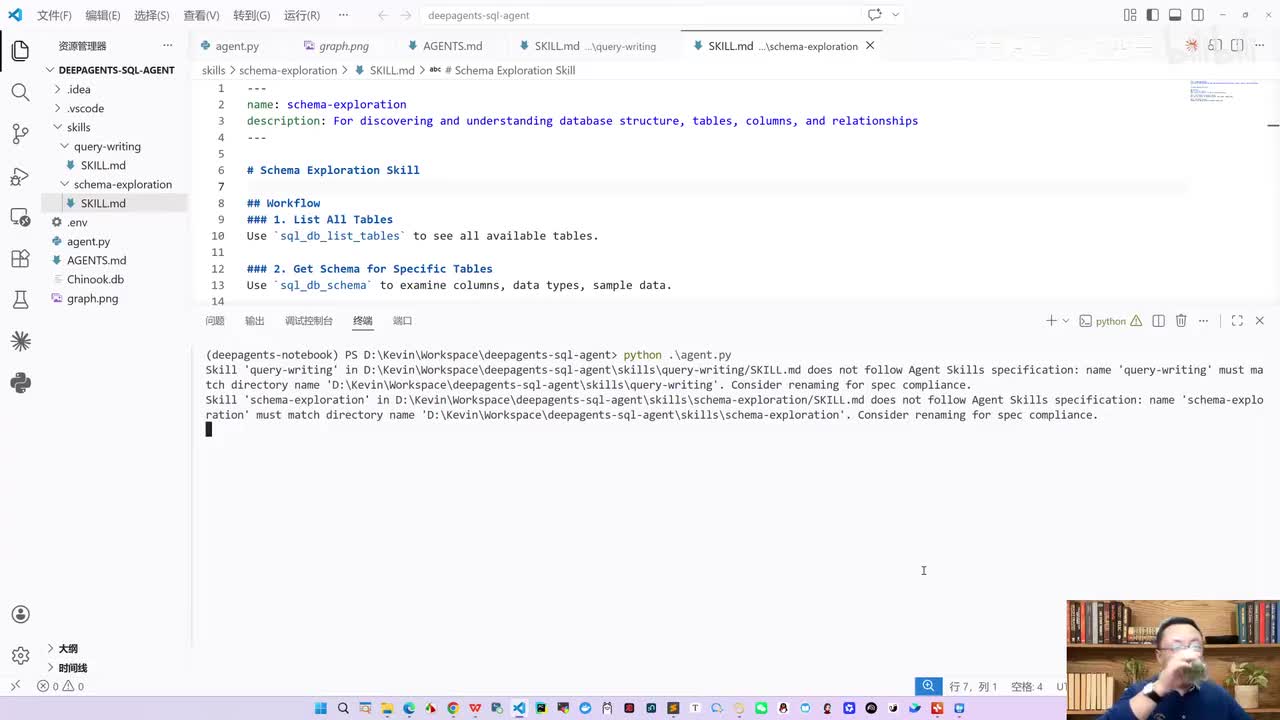1280x720 pixels.
Task: Maximize the terminal panel size
Action: [1237, 321]
